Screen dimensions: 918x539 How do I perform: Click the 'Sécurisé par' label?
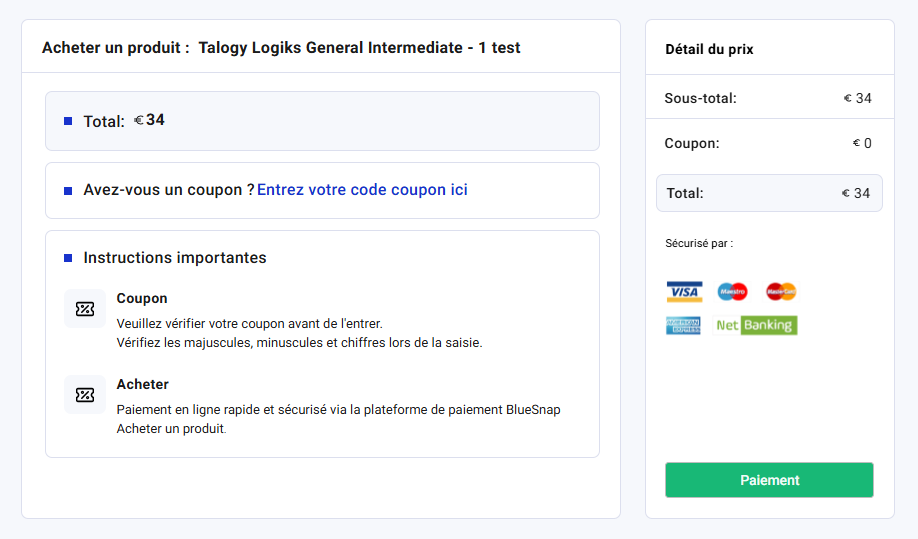point(699,243)
